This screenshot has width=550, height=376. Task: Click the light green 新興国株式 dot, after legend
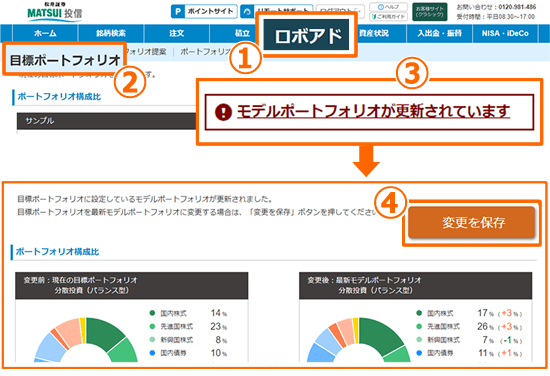[419, 340]
